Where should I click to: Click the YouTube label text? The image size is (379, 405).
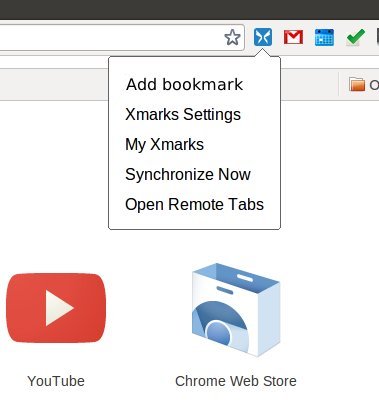(x=56, y=381)
